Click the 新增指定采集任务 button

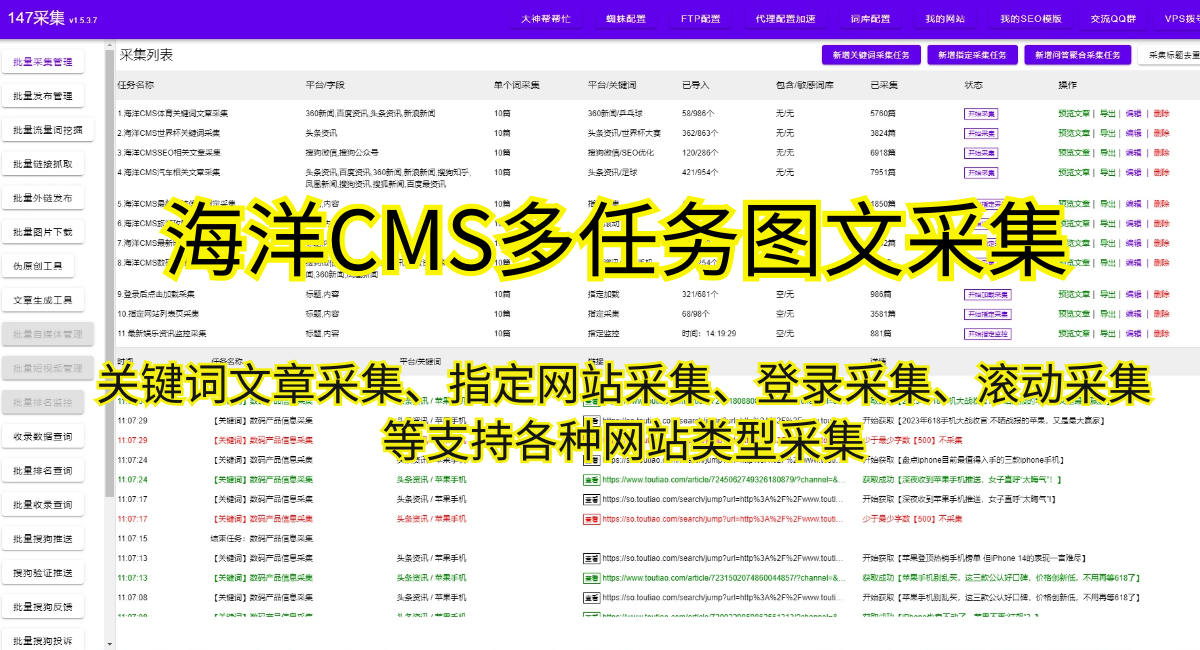coord(973,55)
